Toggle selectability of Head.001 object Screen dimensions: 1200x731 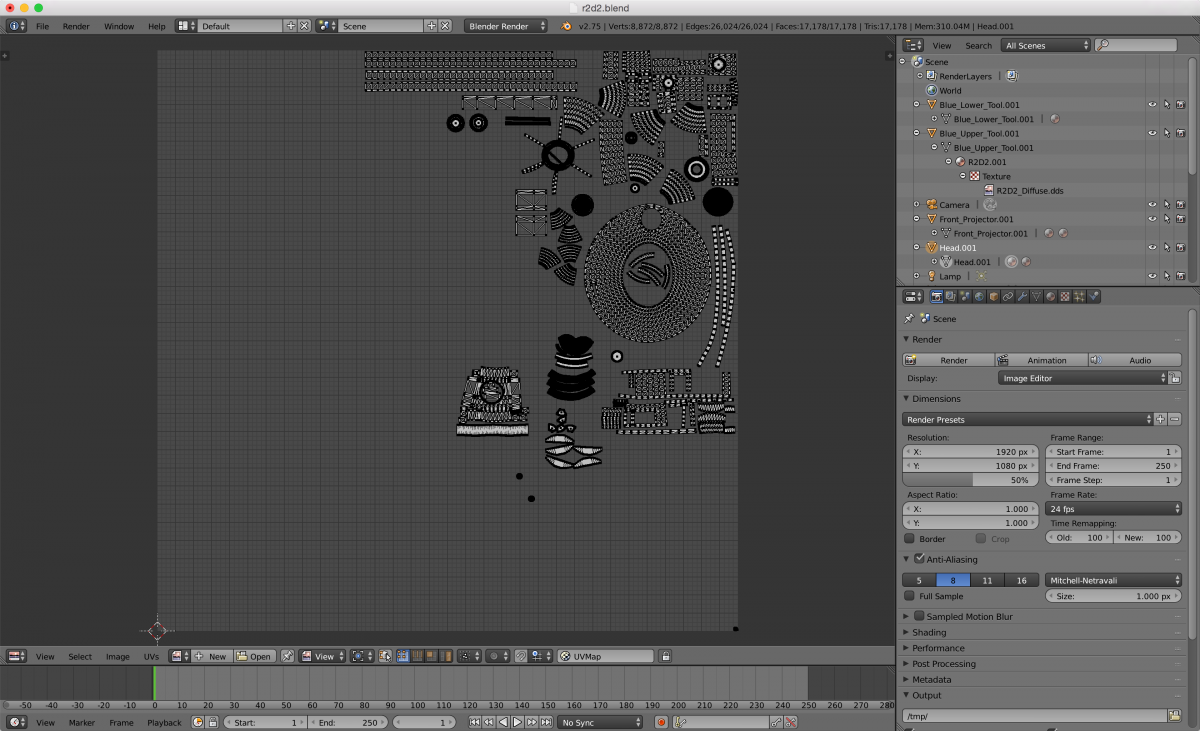point(1166,248)
